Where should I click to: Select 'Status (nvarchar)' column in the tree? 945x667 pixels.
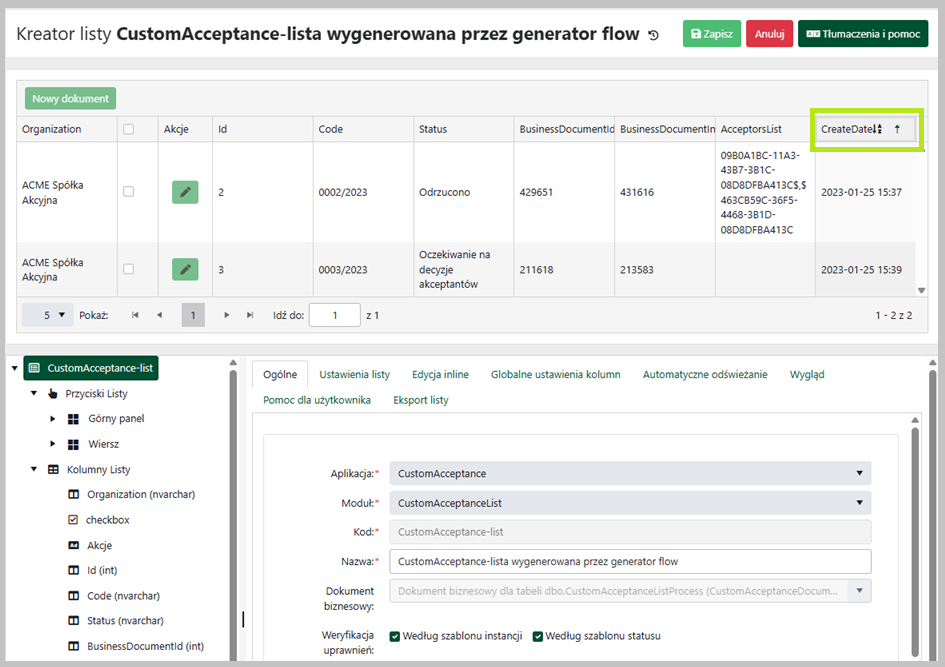click(x=125, y=621)
